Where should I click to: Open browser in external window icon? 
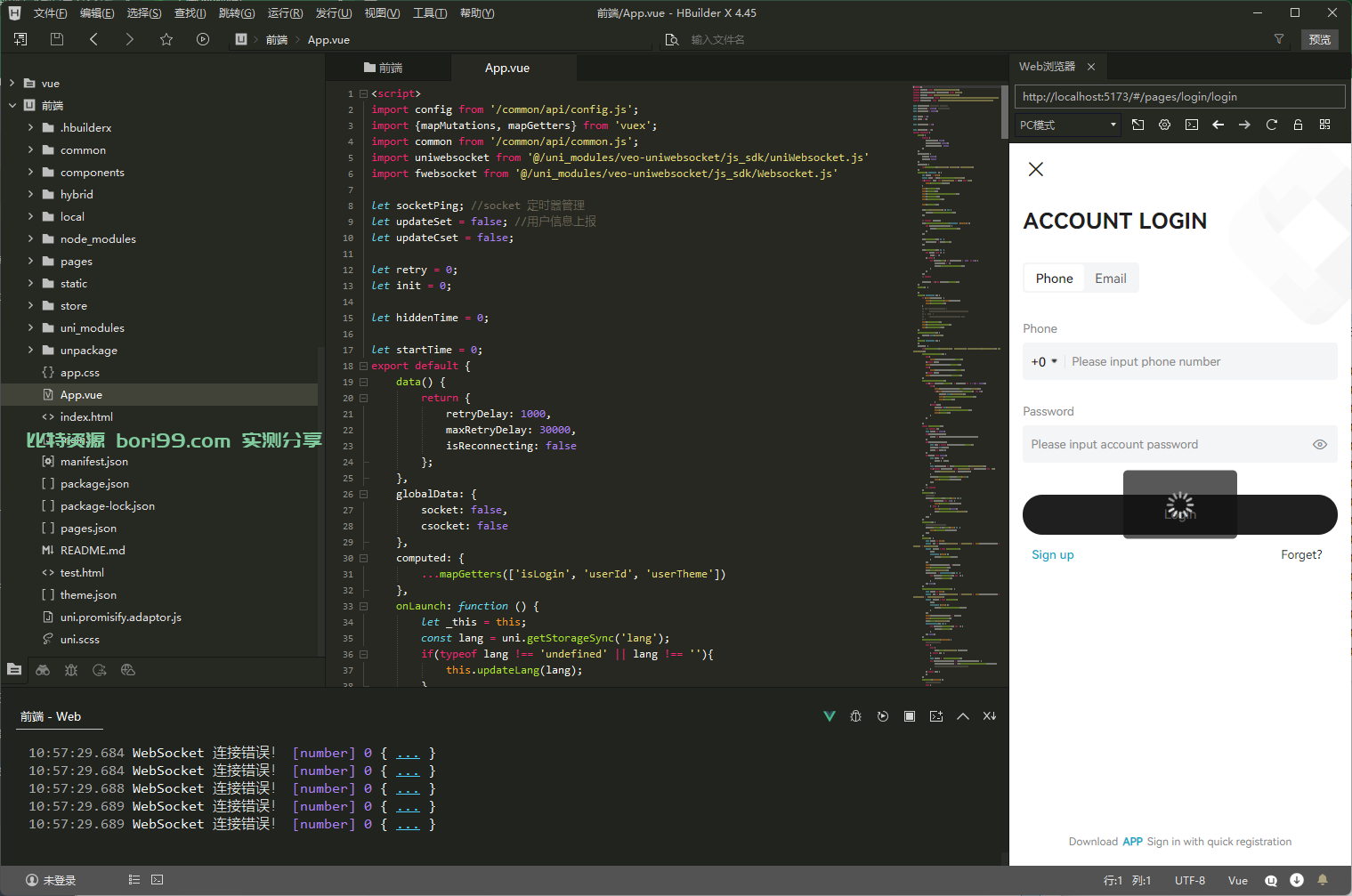(1137, 125)
